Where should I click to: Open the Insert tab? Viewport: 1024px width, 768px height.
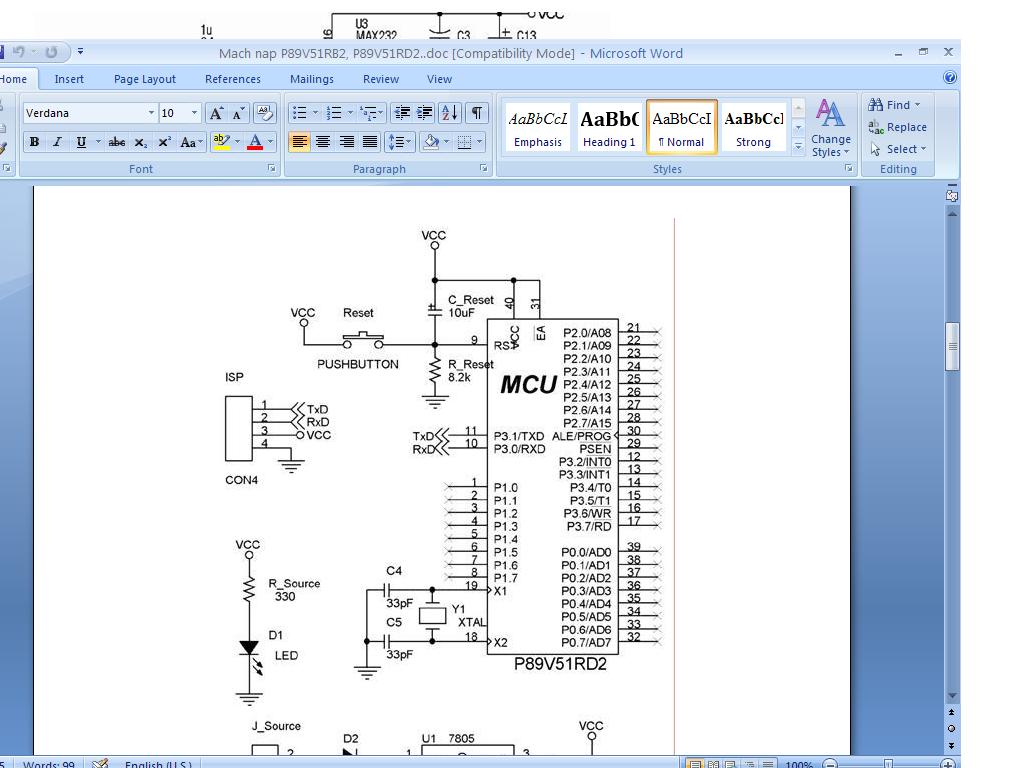coord(69,79)
